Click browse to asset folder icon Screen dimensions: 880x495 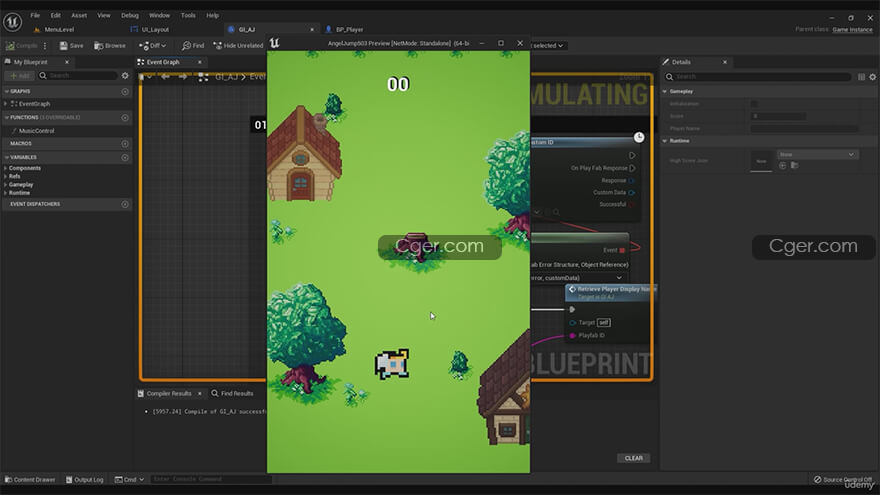(x=795, y=165)
